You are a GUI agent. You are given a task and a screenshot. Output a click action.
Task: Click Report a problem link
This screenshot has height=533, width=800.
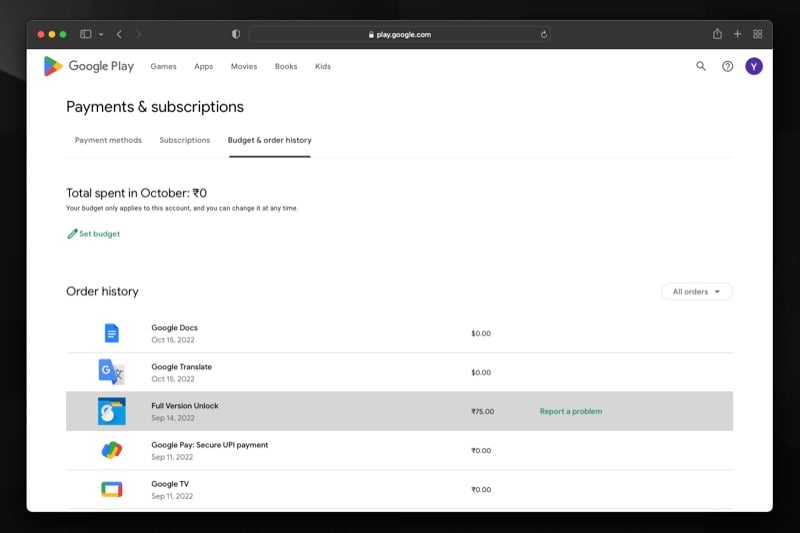click(x=571, y=412)
